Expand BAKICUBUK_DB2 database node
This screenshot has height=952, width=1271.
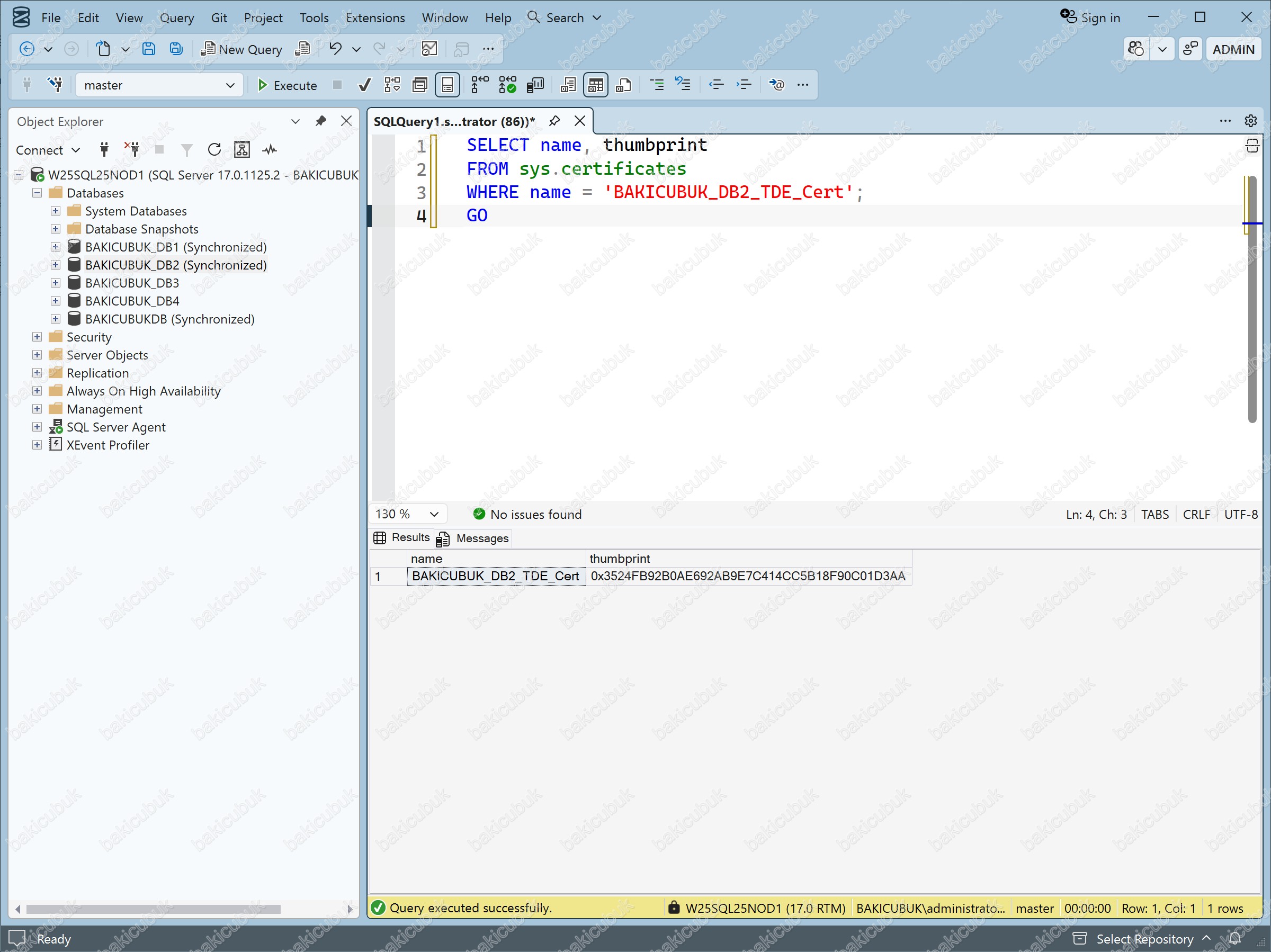click(55, 265)
